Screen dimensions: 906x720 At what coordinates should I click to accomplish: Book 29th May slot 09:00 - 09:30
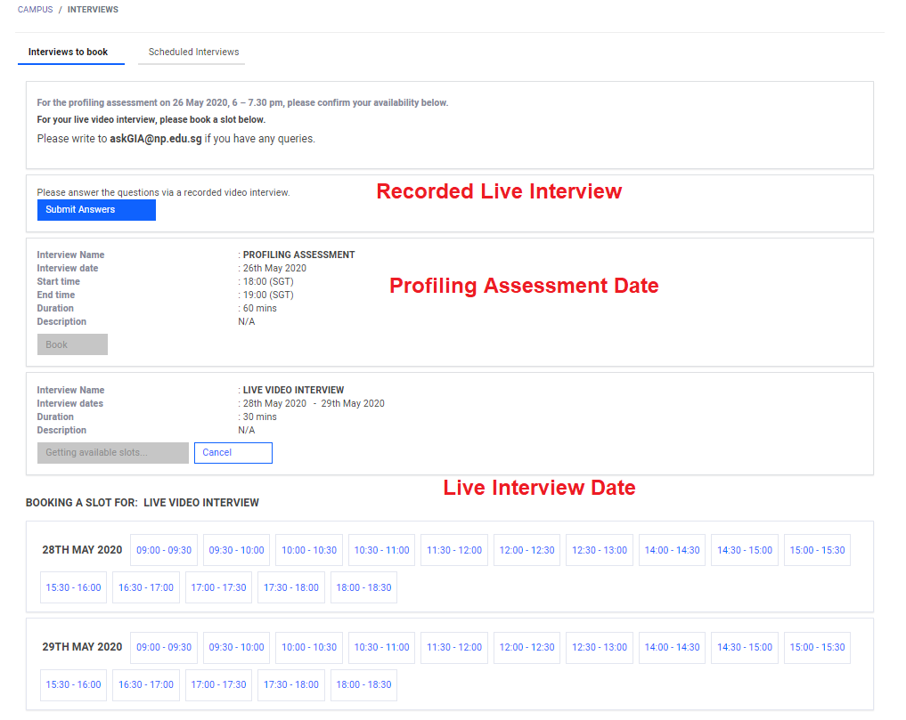click(x=164, y=647)
